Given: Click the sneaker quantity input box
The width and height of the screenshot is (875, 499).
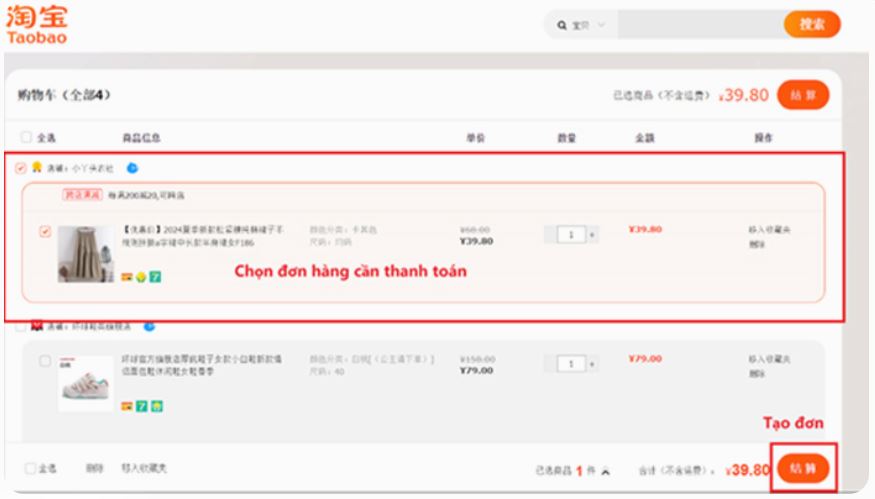Looking at the screenshot, I should click(571, 364).
